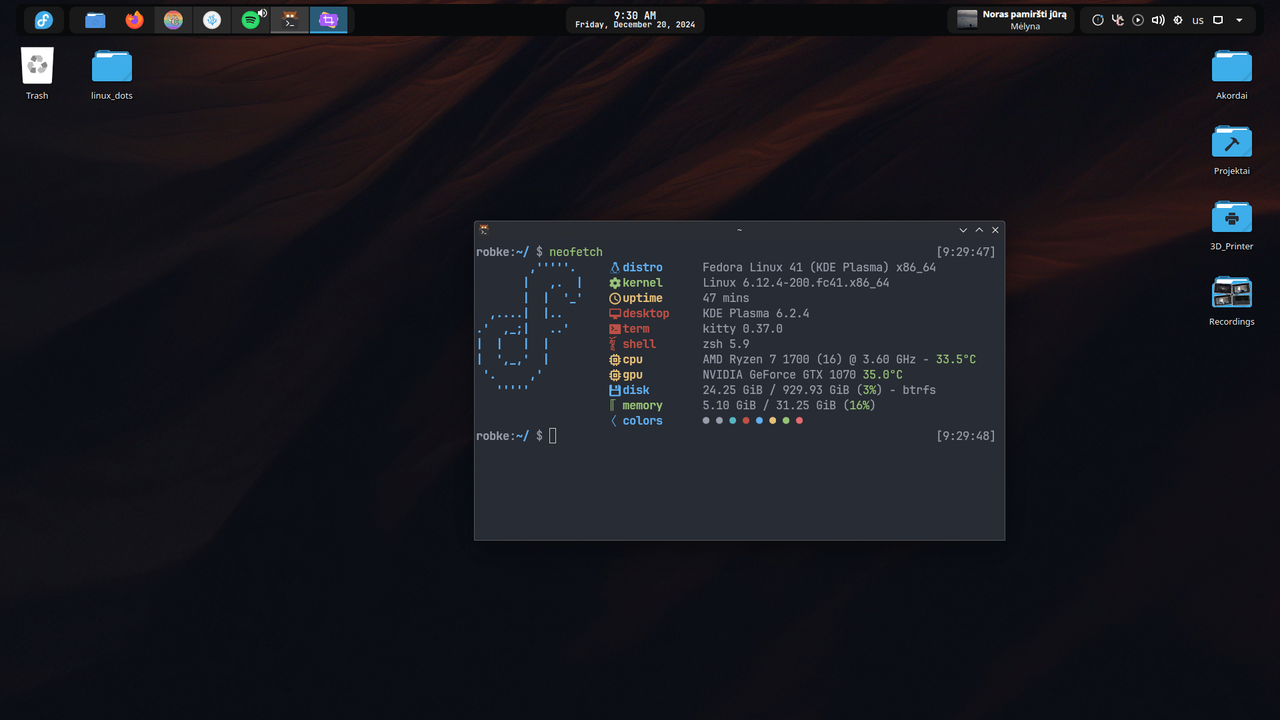The height and width of the screenshot is (720, 1280).
Task: Open Firefox from the top panel
Action: tap(134, 20)
